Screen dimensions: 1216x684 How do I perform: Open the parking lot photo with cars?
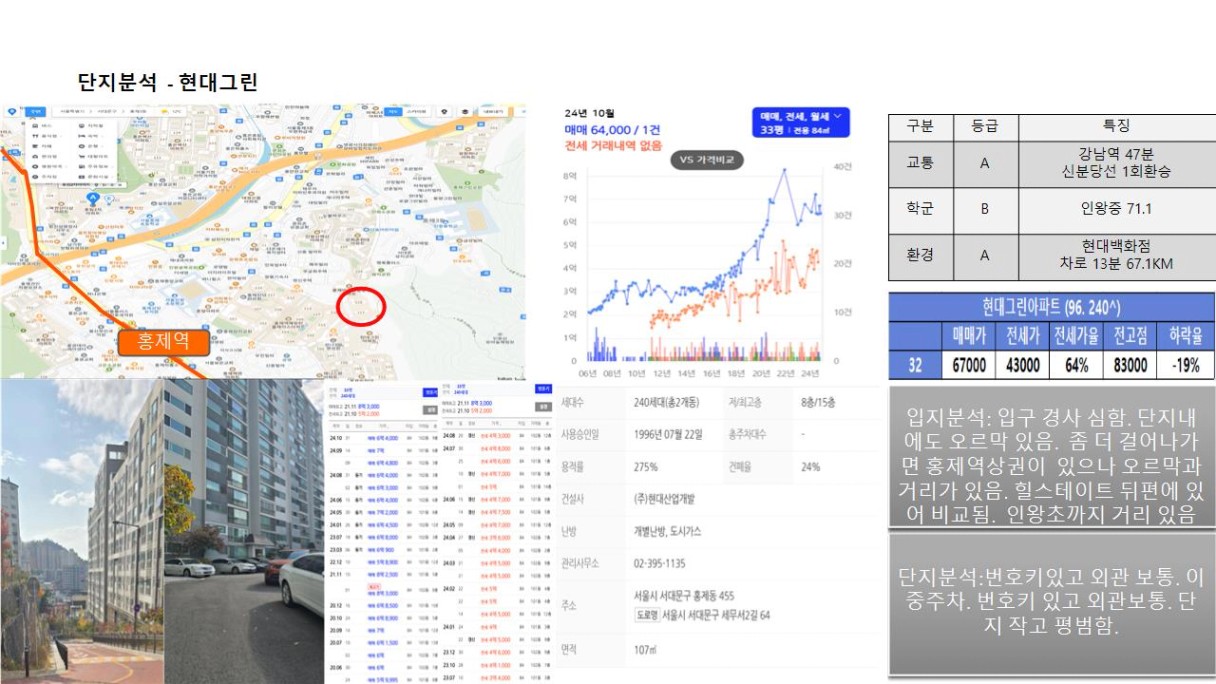point(244,531)
